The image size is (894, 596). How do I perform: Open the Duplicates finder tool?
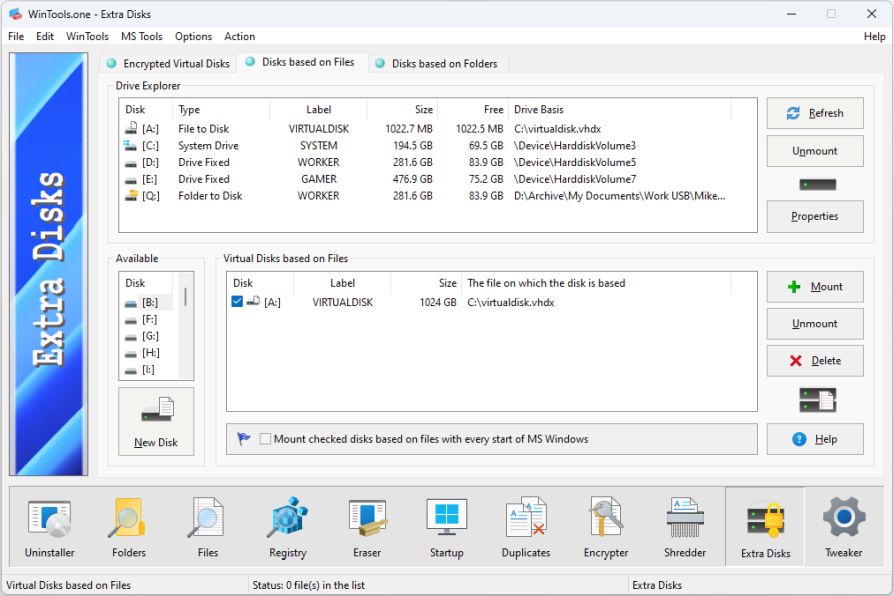[x=526, y=528]
